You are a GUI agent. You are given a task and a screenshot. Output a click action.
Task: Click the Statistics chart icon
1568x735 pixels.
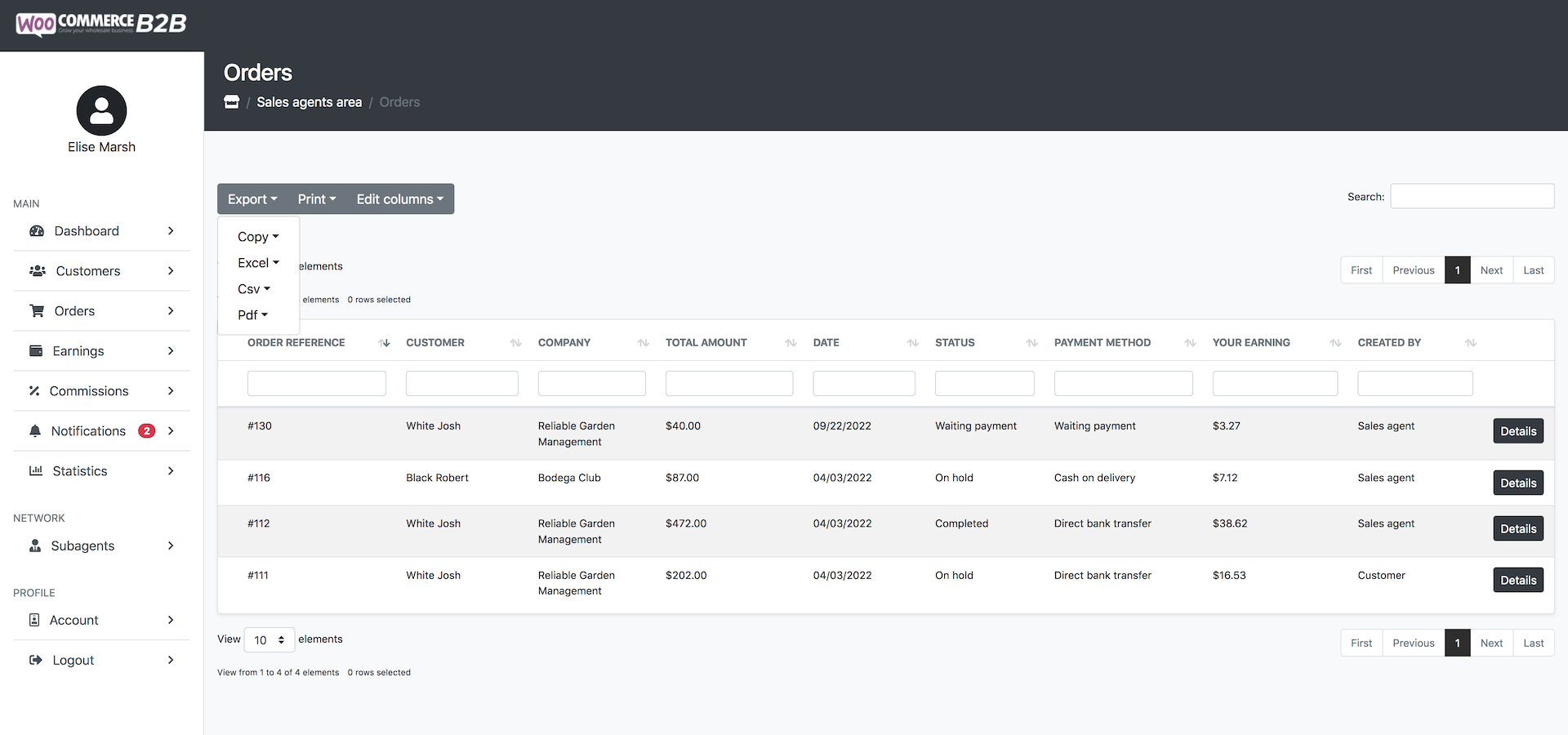point(36,471)
